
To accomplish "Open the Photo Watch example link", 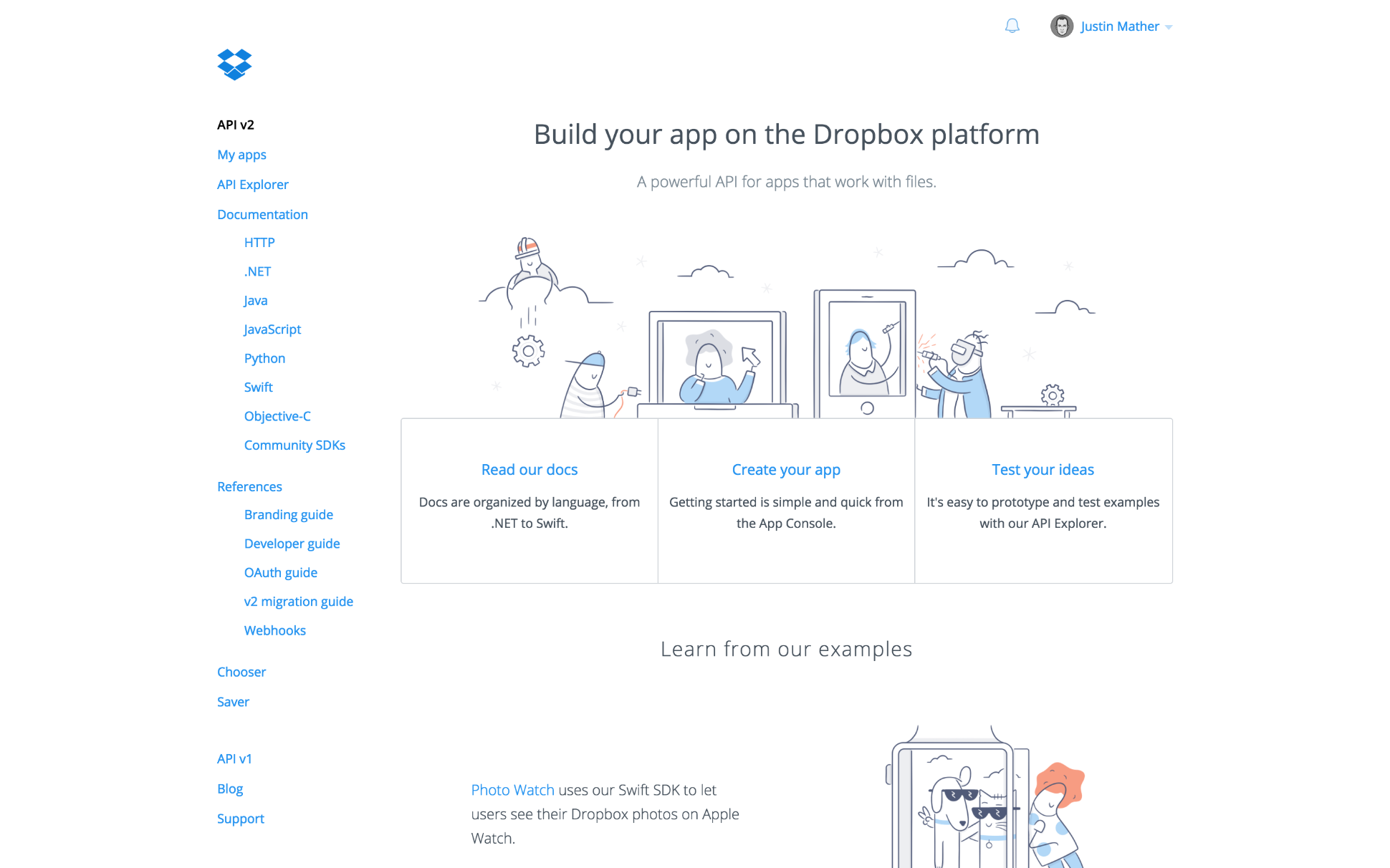I will (x=512, y=789).
